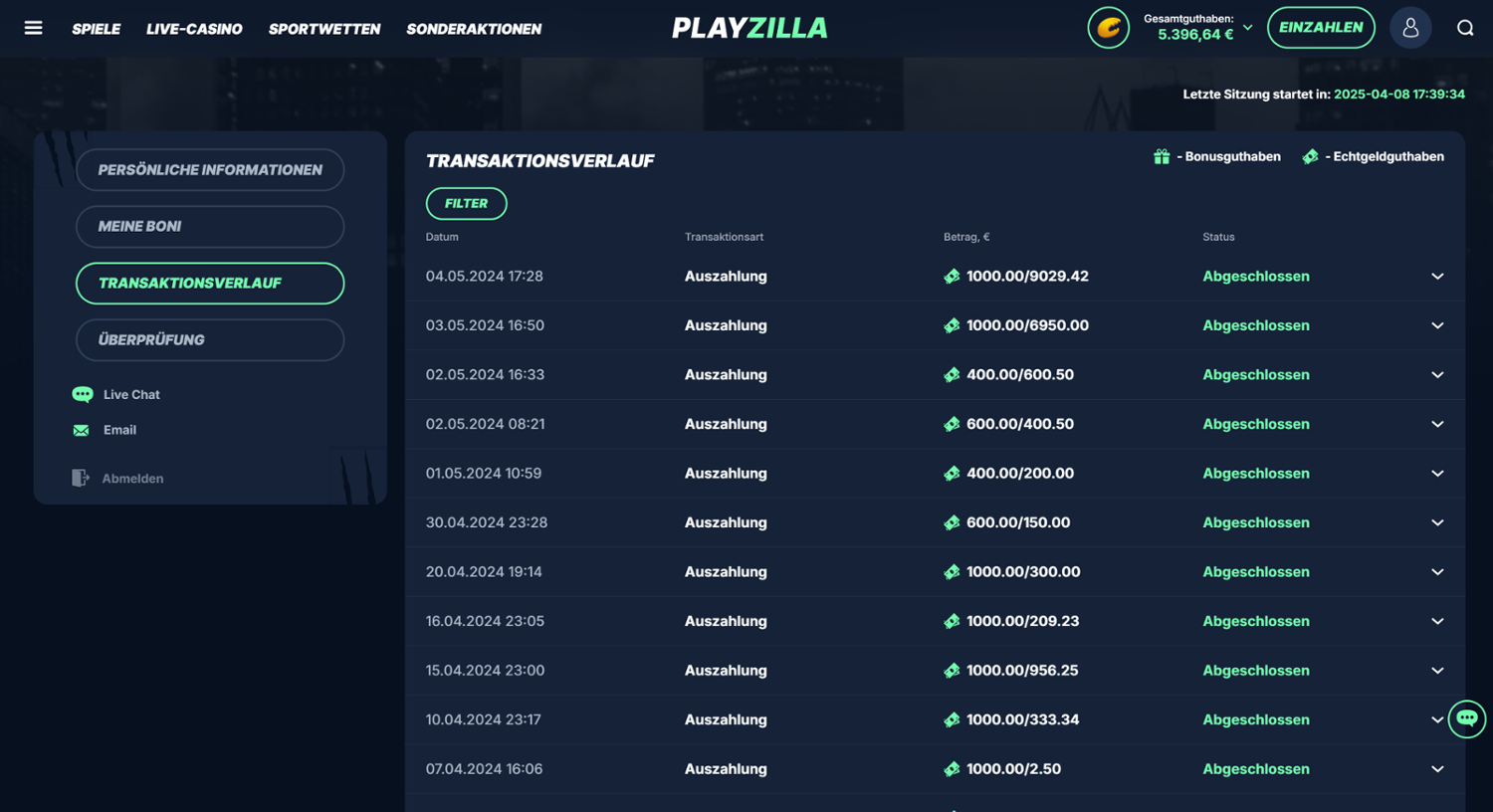Expand the 07.04.2024 16:06 transaction chevron

[1436, 769]
